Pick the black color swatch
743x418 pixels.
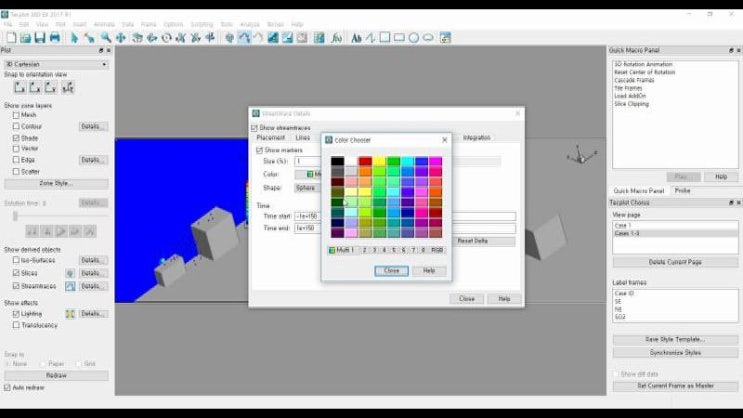click(337, 161)
